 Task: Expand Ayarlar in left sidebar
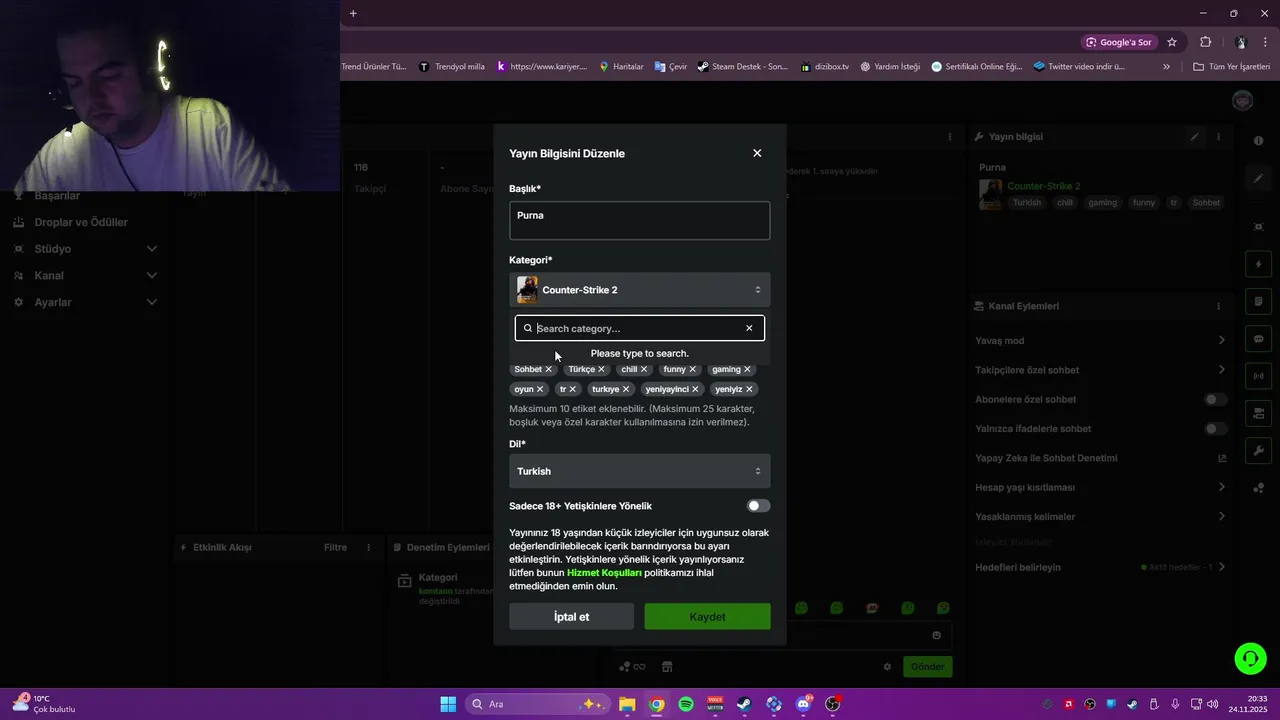152,302
